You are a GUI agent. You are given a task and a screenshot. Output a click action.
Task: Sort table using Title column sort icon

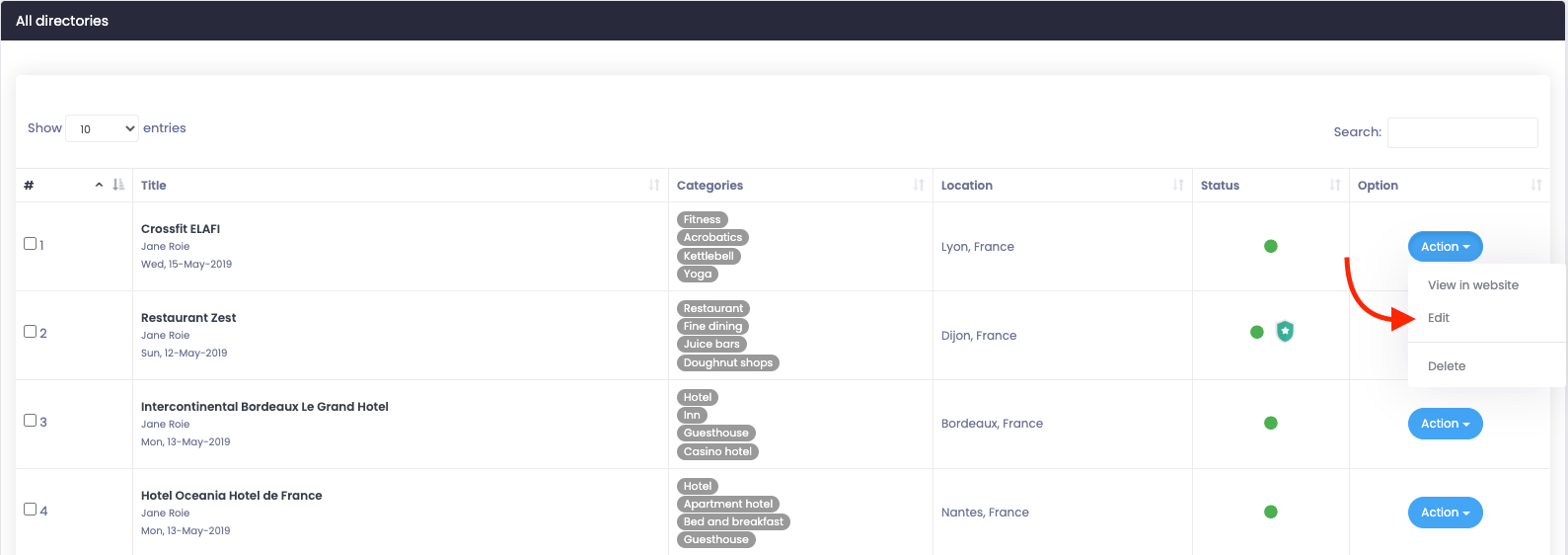coord(654,185)
